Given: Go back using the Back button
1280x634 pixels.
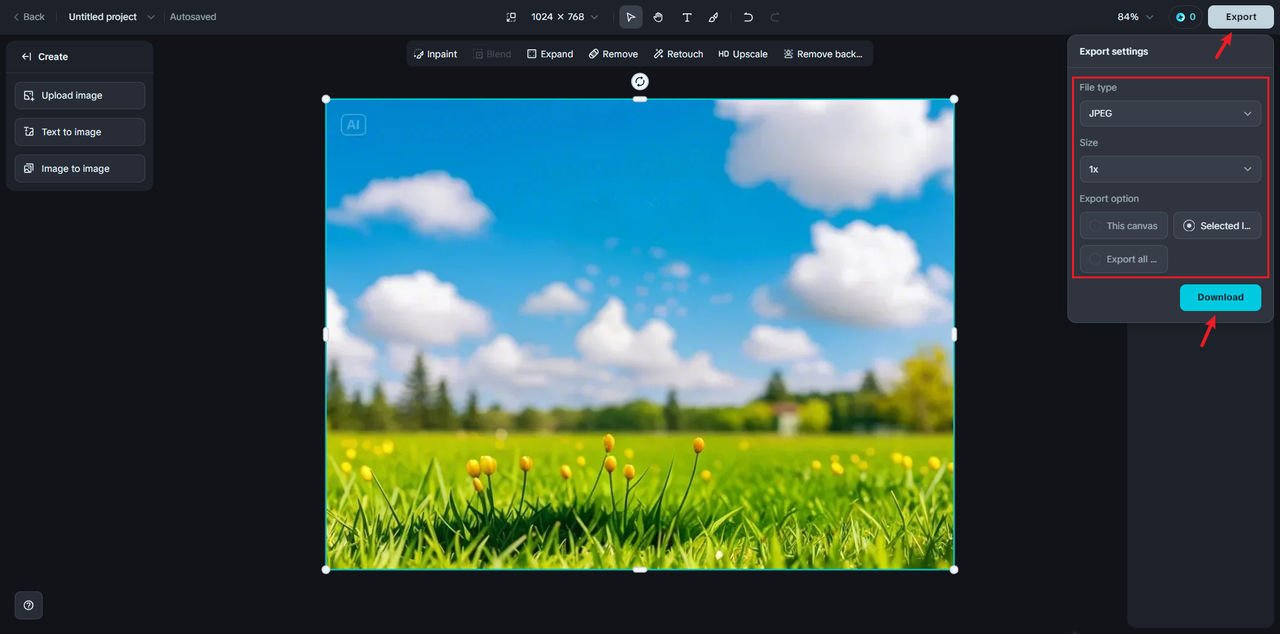Looking at the screenshot, I should 29,17.
